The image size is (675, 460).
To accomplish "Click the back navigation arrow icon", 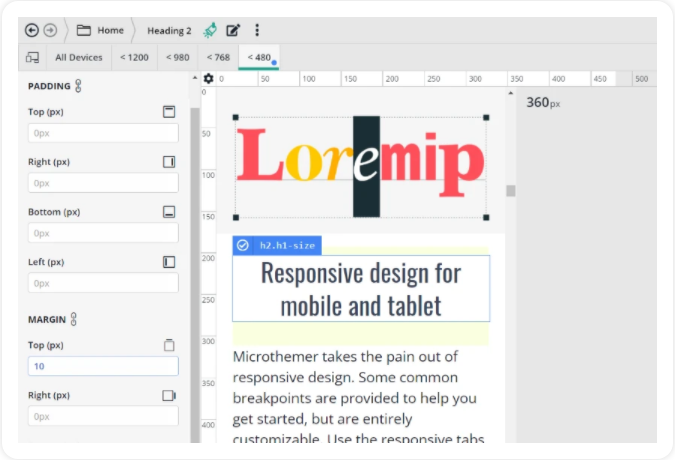I will pyautogui.click(x=32, y=30).
